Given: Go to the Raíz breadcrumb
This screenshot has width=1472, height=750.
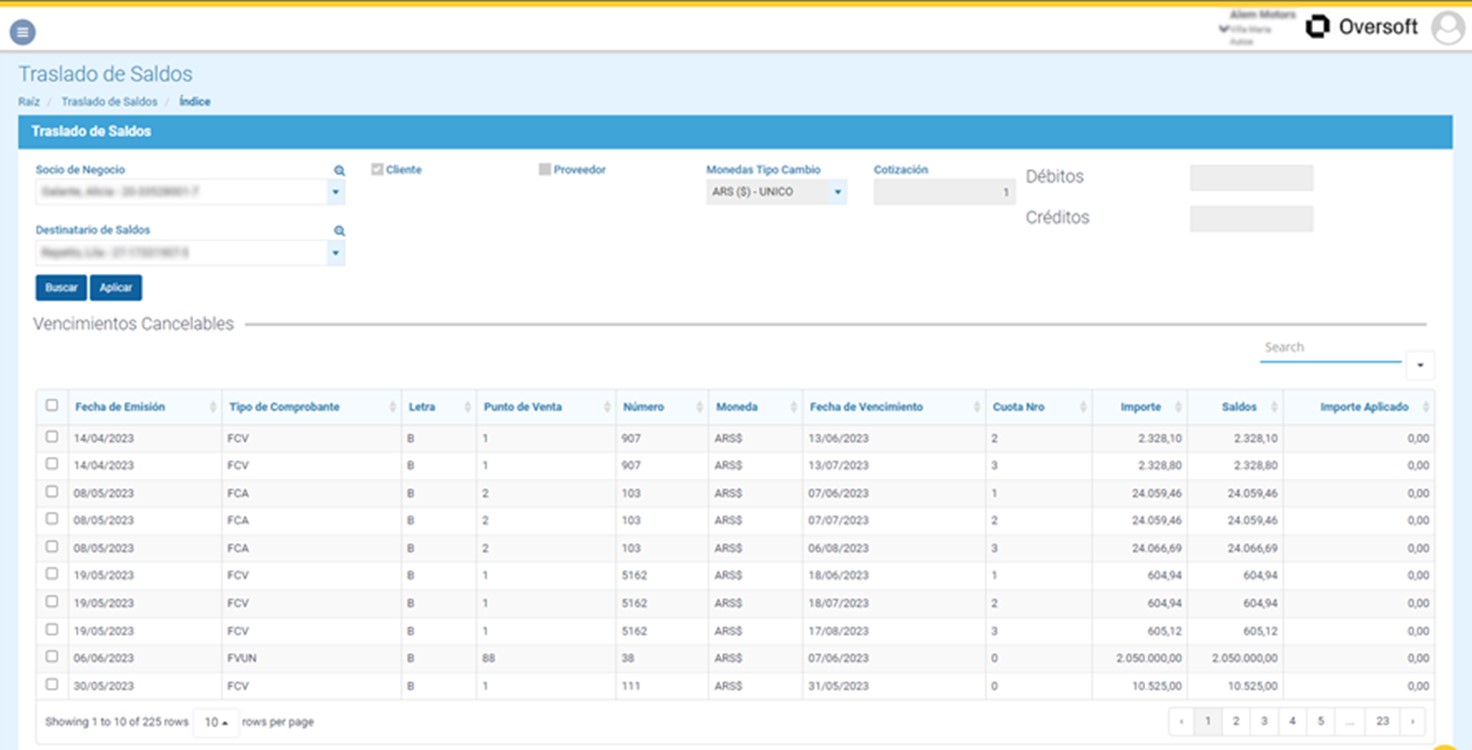Looking at the screenshot, I should (29, 102).
